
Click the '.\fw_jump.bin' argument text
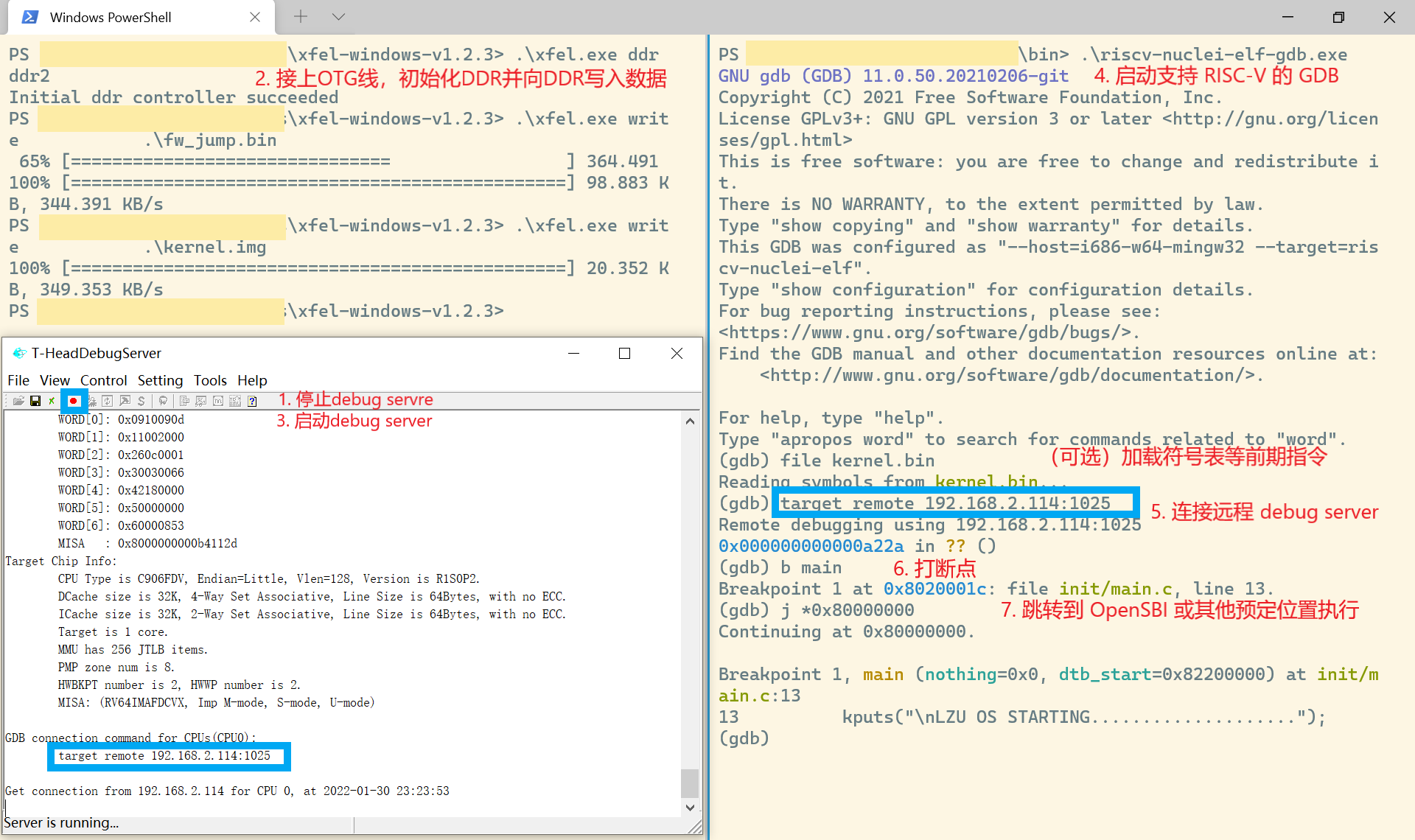[x=210, y=140]
